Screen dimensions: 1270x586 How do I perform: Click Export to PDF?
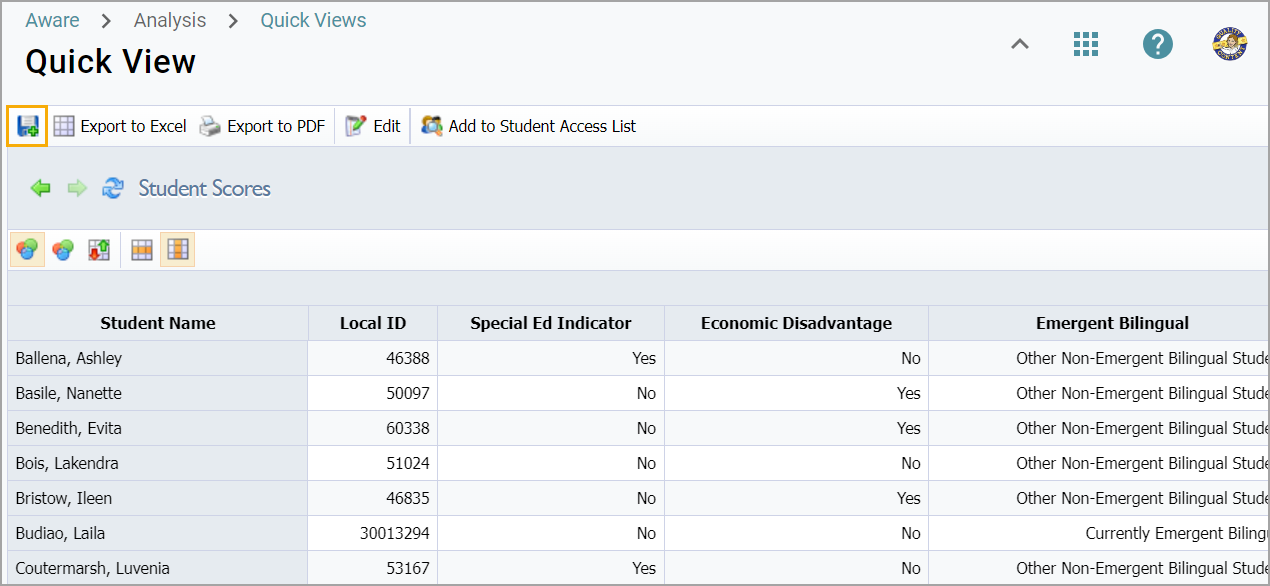coord(262,126)
